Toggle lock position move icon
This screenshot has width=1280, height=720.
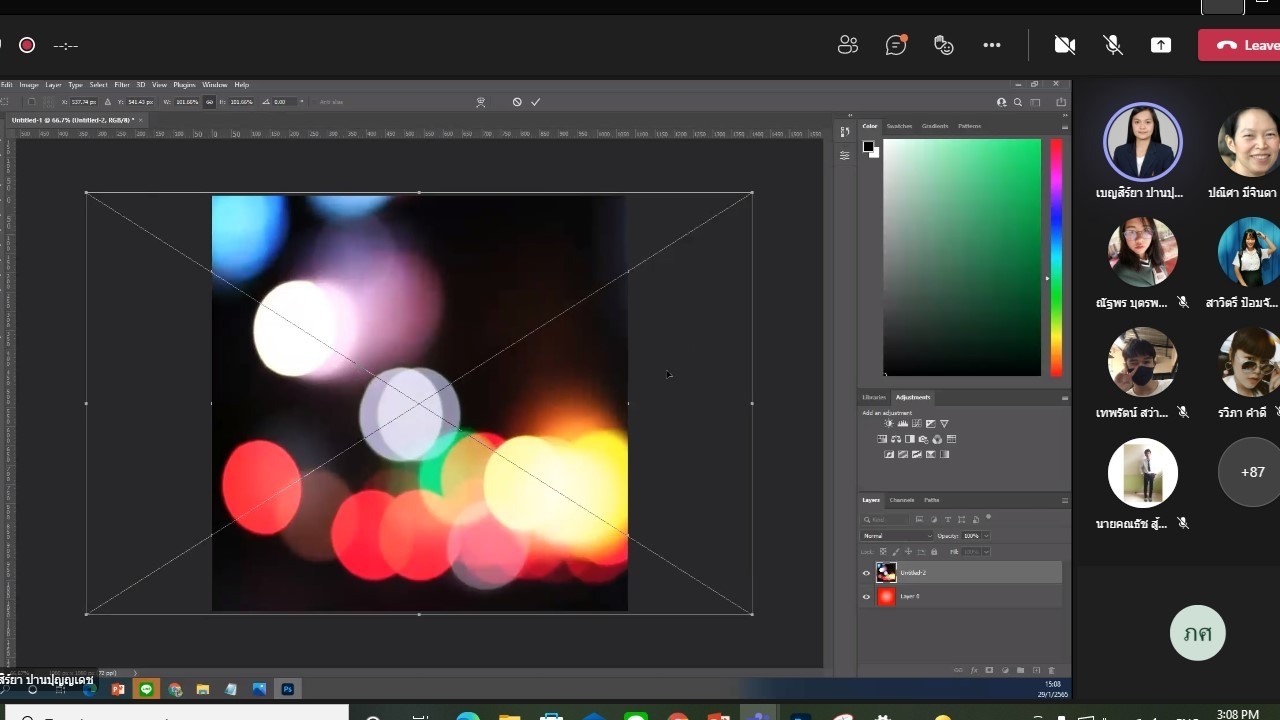(x=908, y=552)
